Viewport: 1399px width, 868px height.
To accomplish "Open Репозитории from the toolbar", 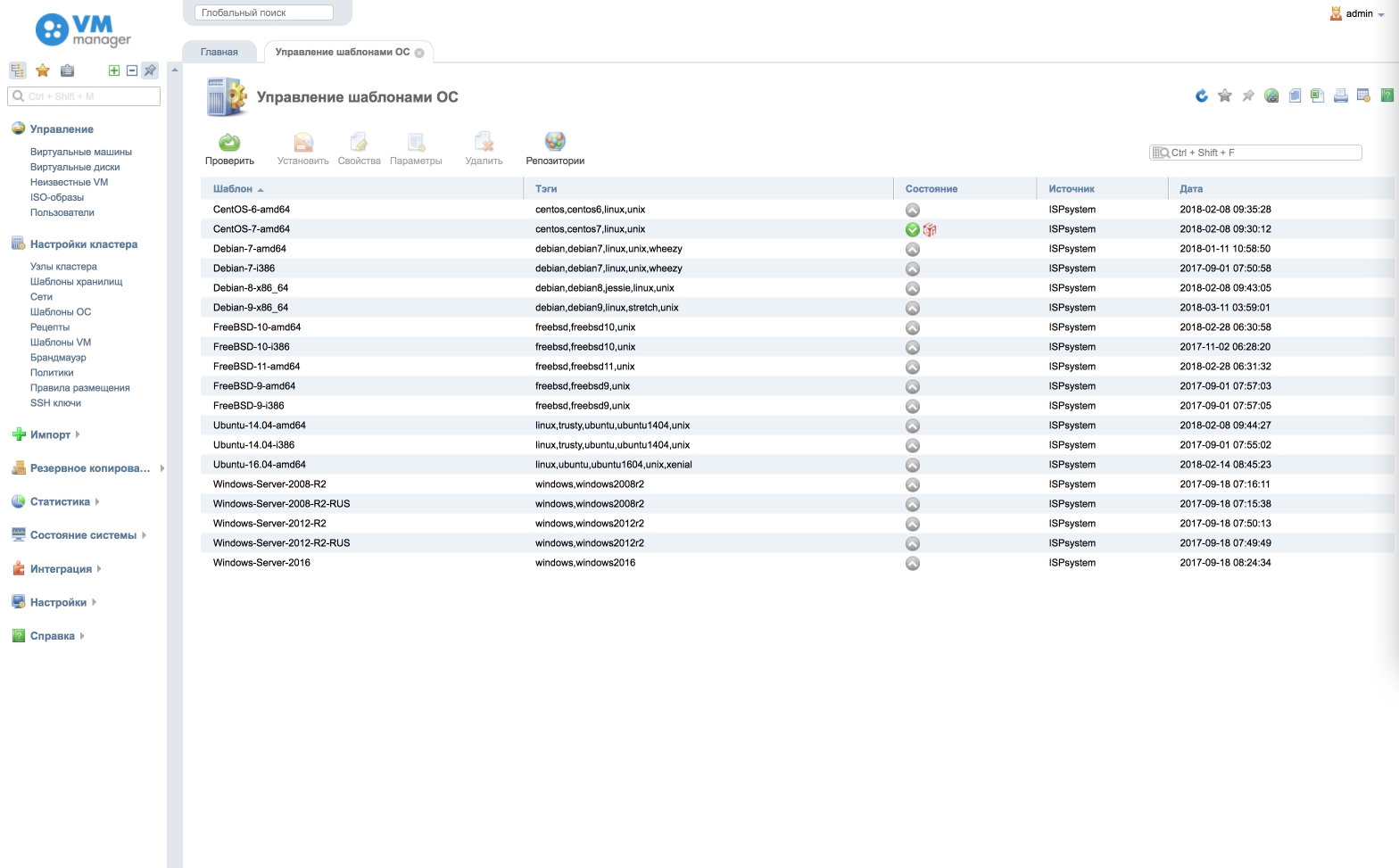I will [x=554, y=148].
